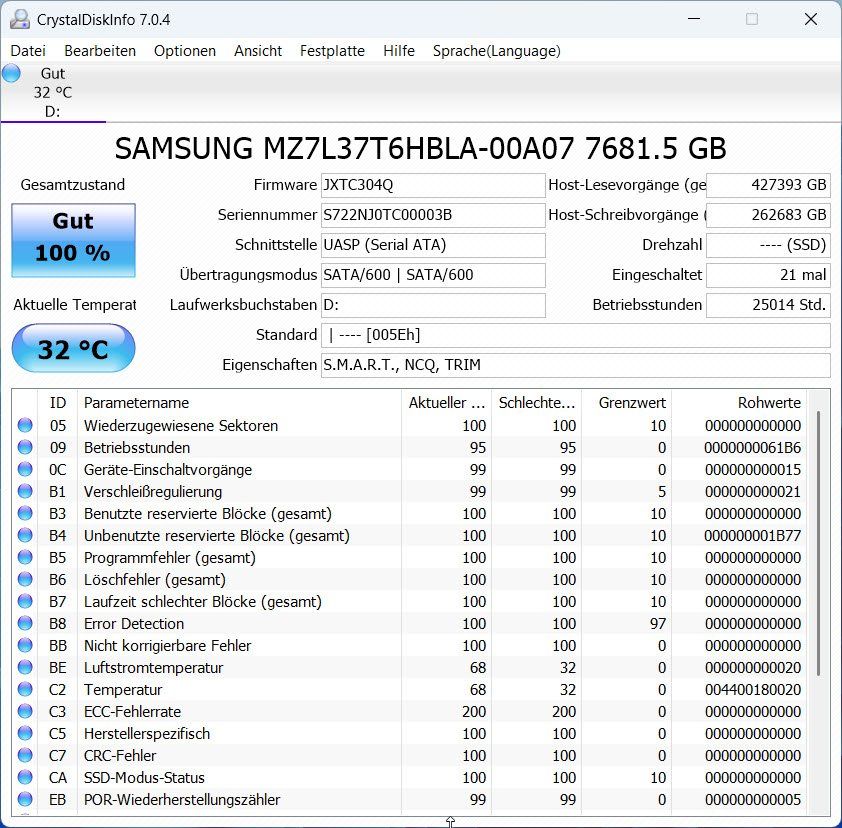Click the Drehzahl value ---- (SSD)
The width and height of the screenshot is (842, 828).
(768, 245)
